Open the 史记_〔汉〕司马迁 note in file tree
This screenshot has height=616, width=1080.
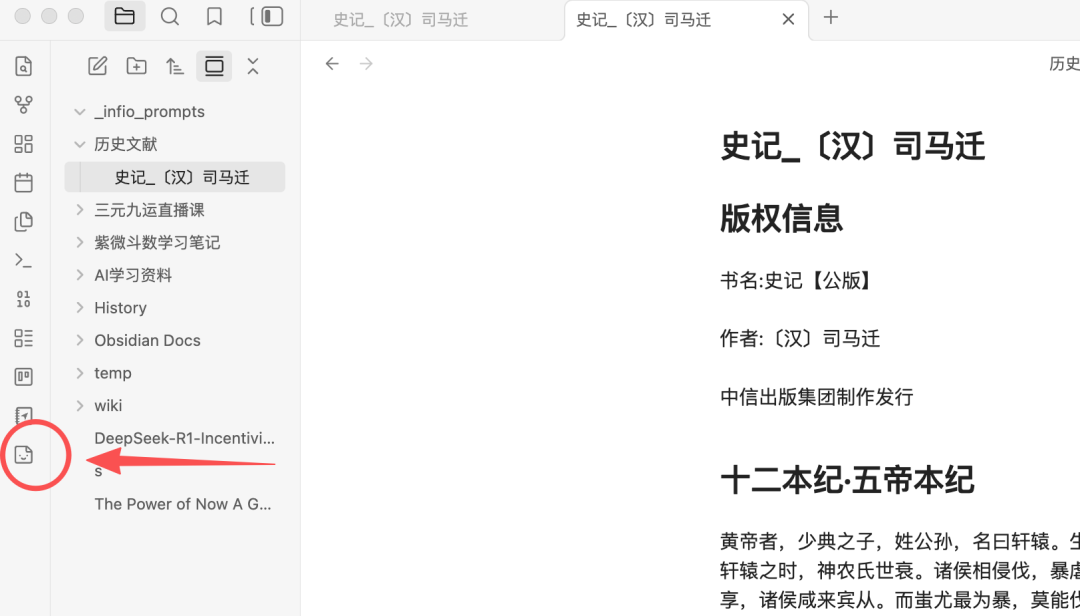point(175,177)
